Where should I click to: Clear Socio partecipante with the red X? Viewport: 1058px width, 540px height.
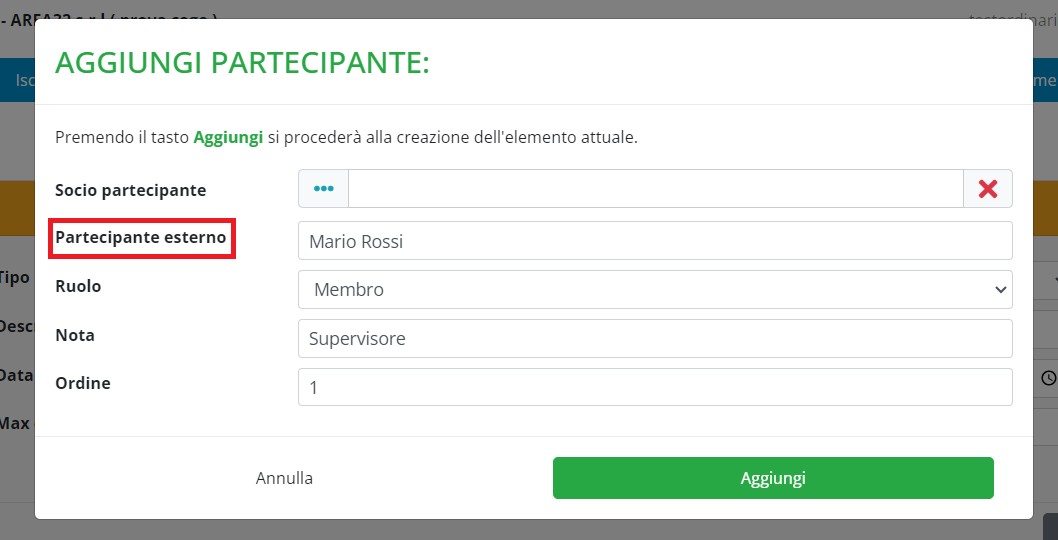click(988, 189)
